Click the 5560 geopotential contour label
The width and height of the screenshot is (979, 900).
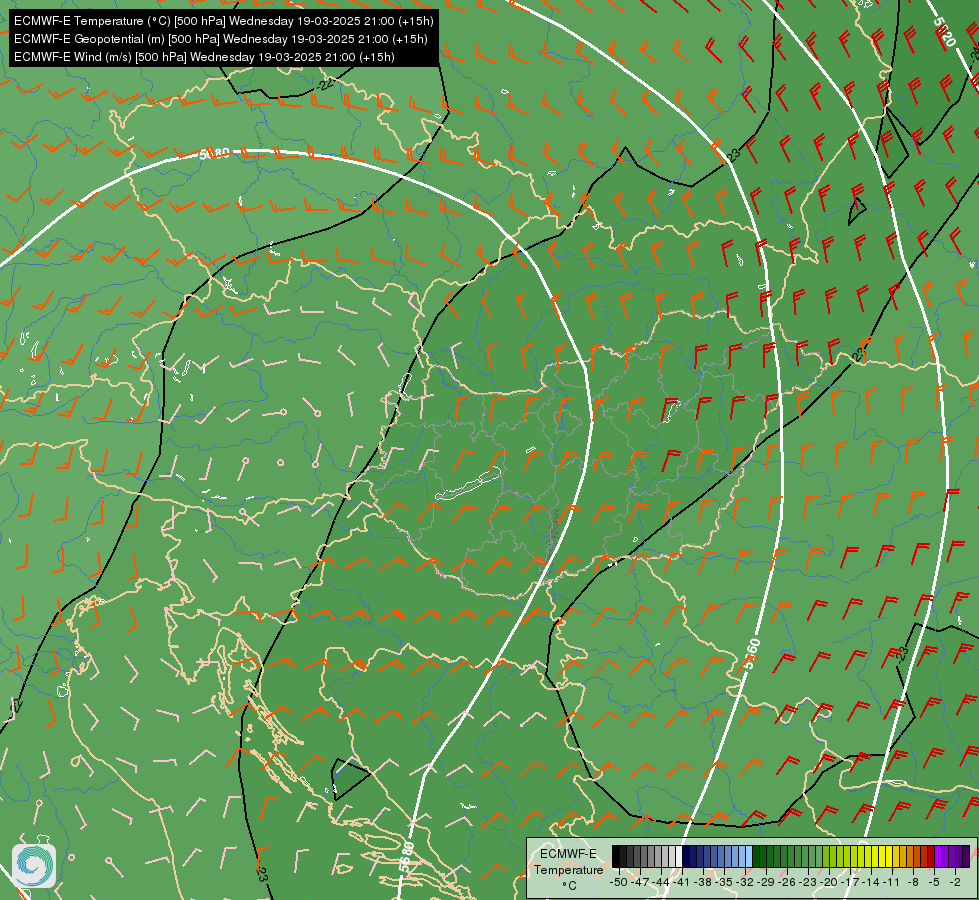click(x=752, y=653)
